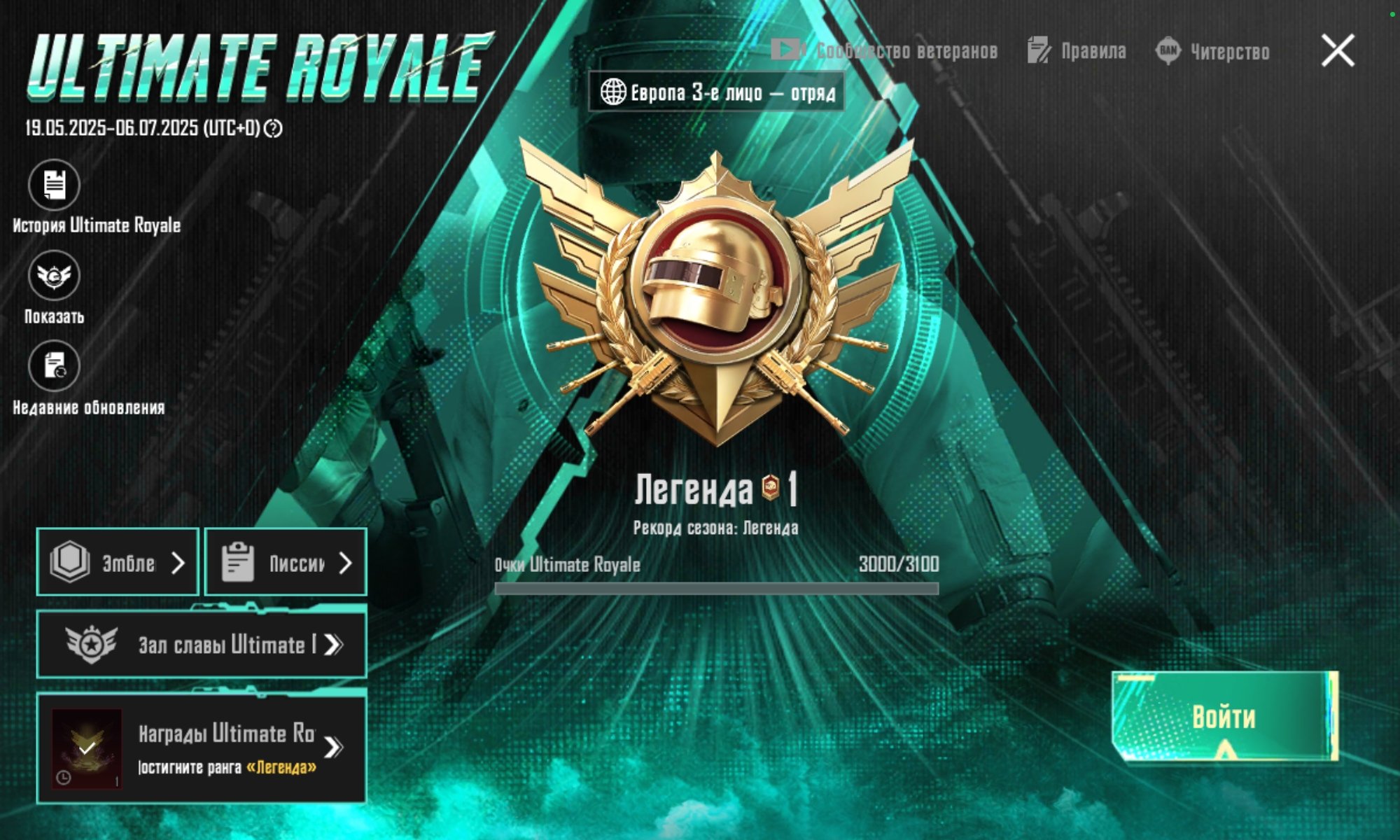Expand the Эмблема panel chevron
Viewport: 1400px width, 840px height.
178,563
